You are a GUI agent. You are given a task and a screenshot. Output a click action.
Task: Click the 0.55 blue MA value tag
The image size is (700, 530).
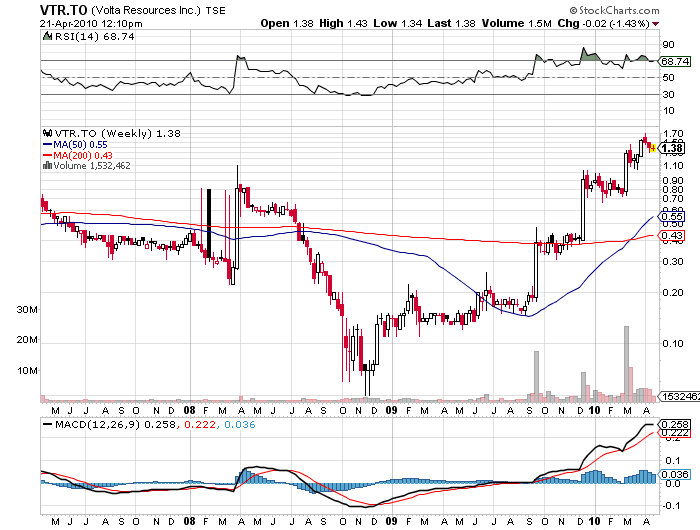point(671,217)
